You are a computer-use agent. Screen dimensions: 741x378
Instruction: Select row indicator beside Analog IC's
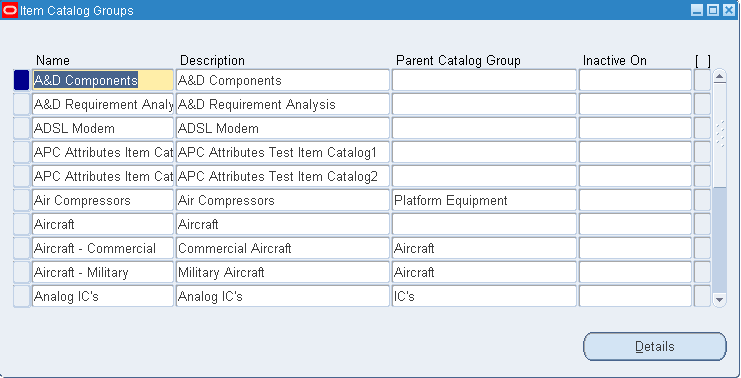coord(21,296)
